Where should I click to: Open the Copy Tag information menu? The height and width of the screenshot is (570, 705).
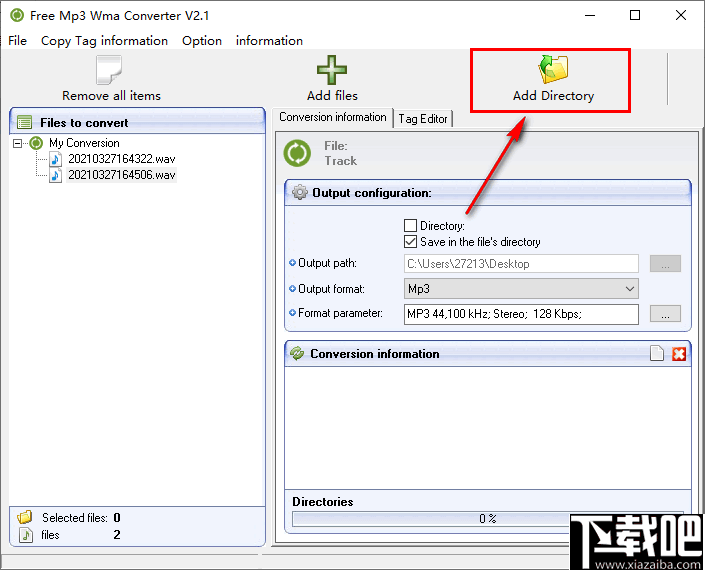coord(104,41)
